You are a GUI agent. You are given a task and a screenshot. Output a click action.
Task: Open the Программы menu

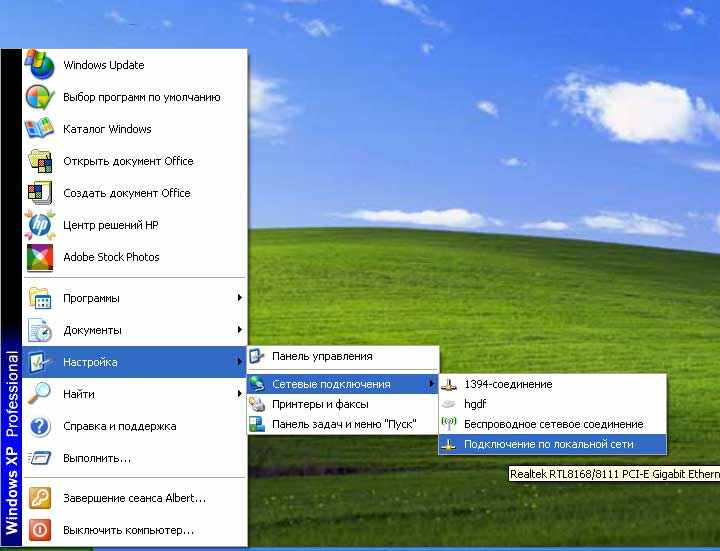(135, 298)
